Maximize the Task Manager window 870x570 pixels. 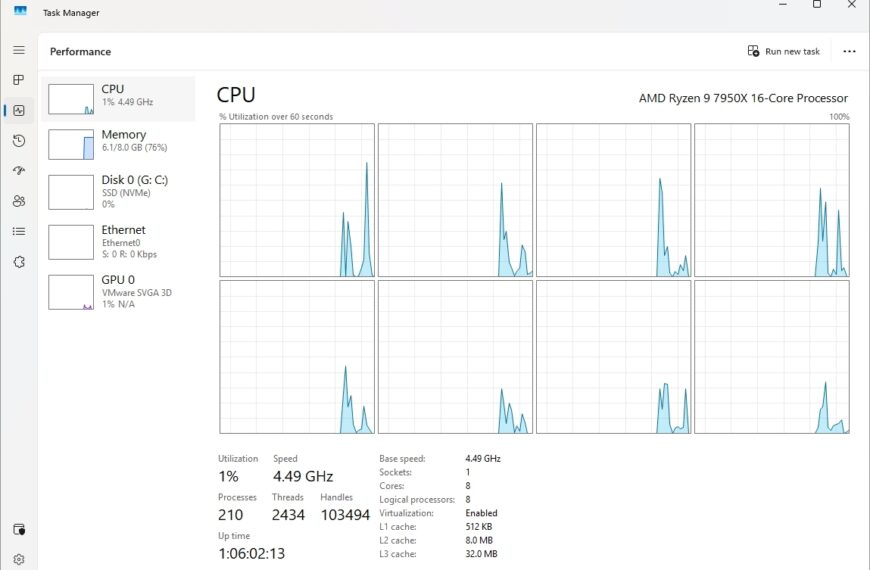click(x=817, y=4)
